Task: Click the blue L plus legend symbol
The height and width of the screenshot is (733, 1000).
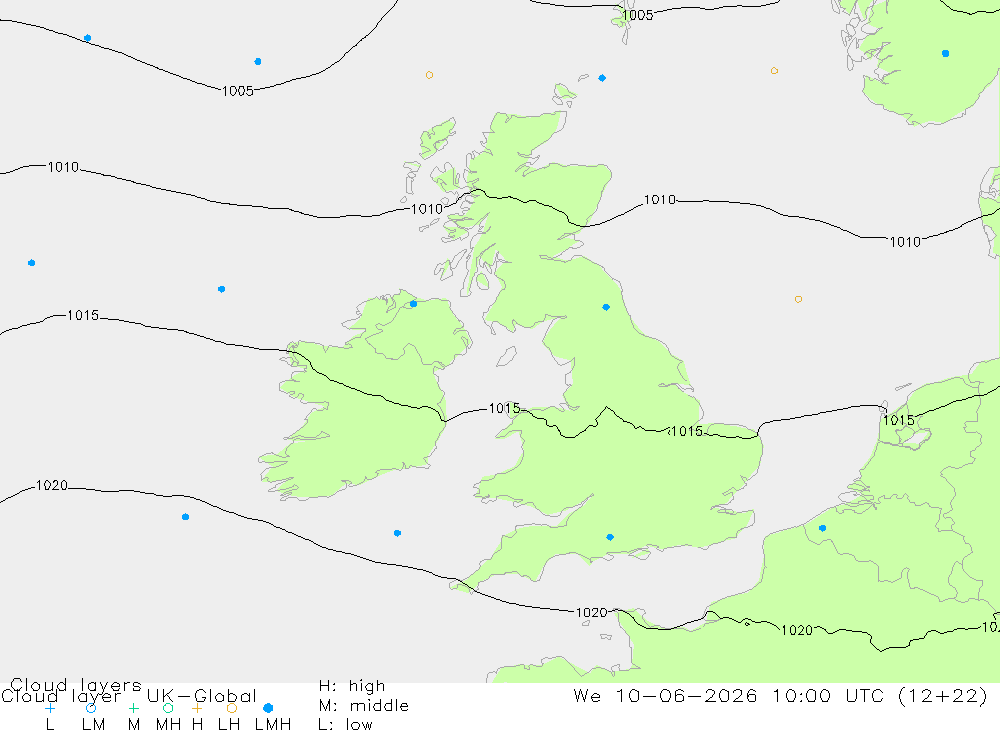Action: pyautogui.click(x=50, y=708)
